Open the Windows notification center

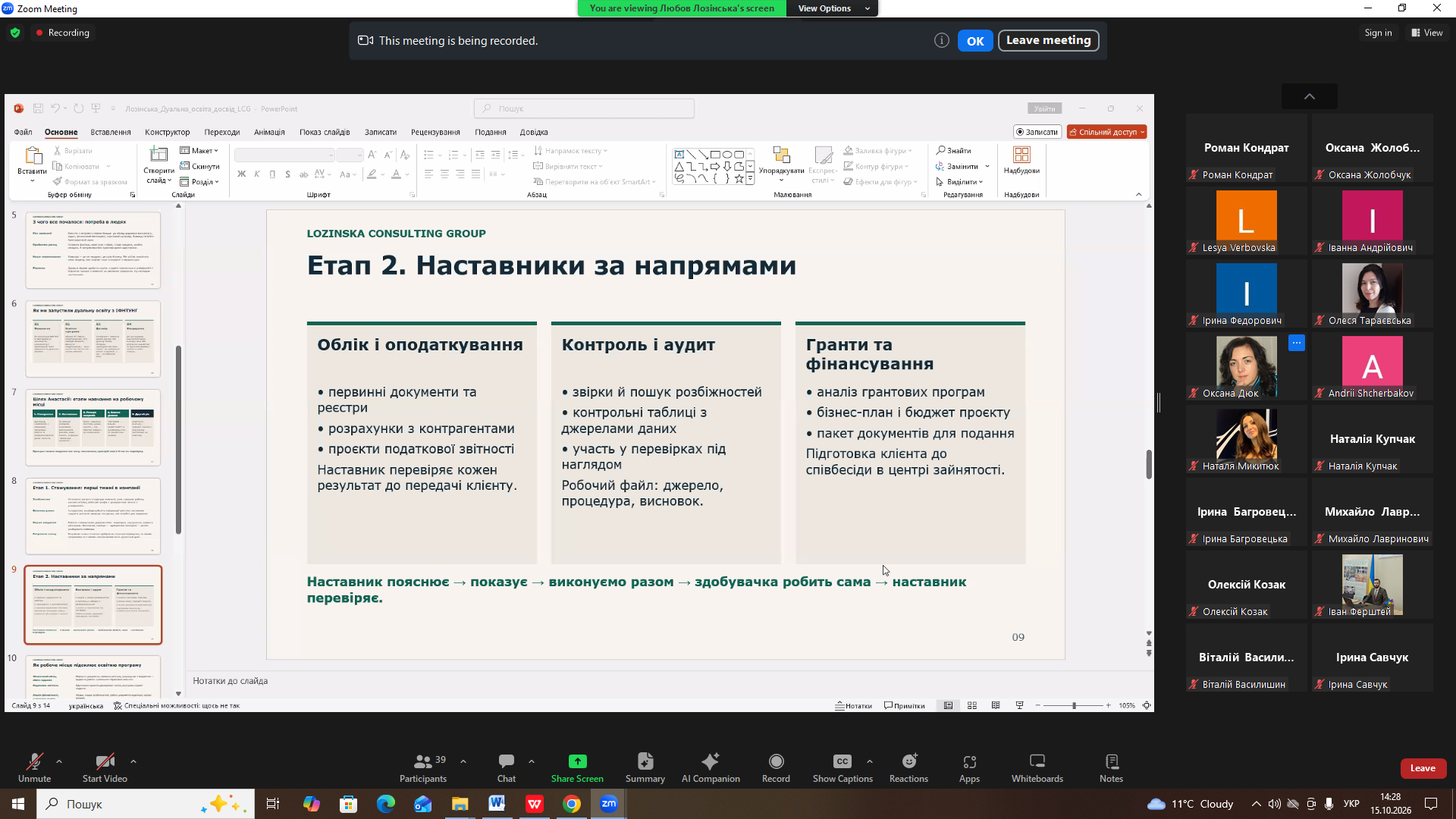[1431, 804]
